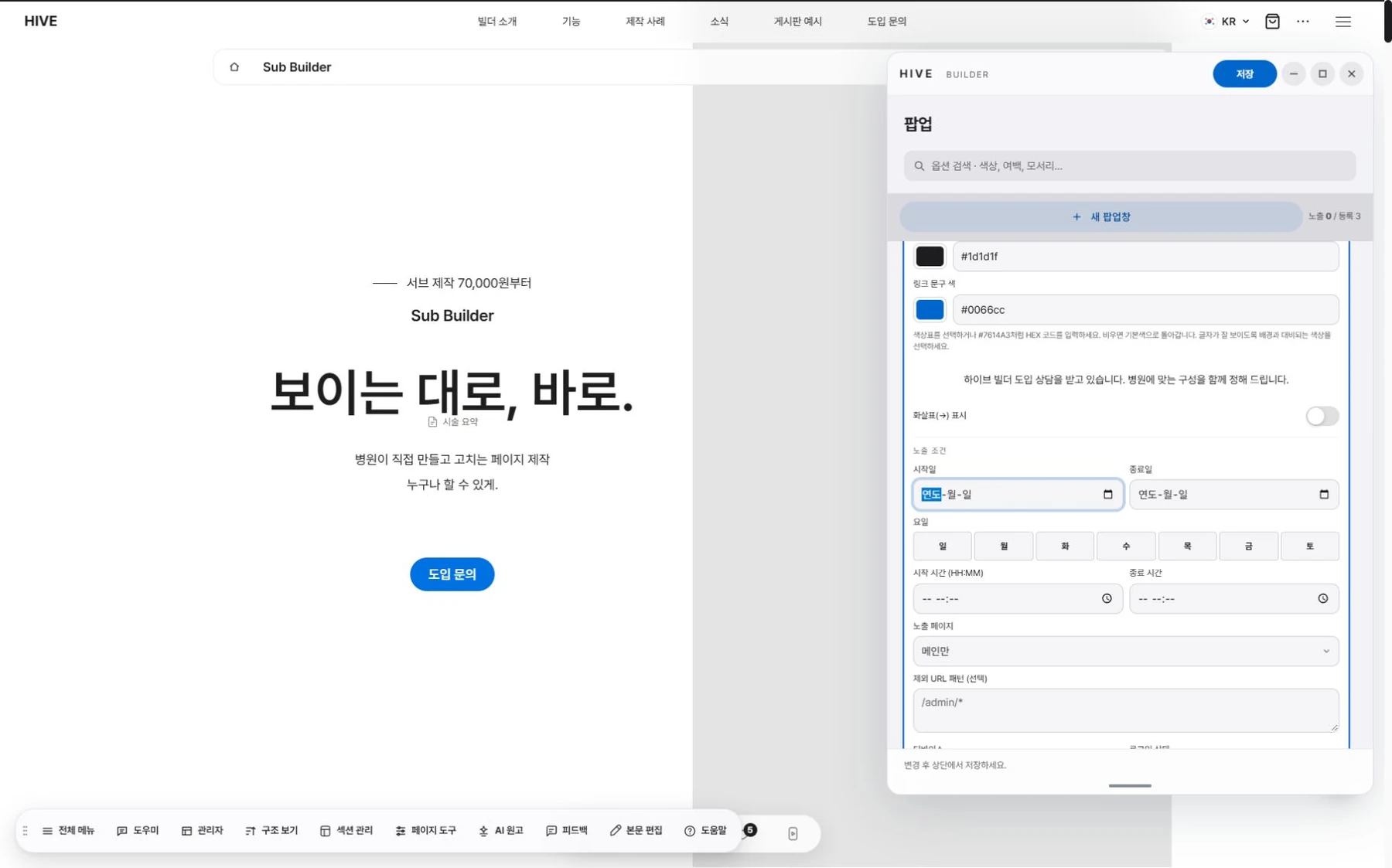The width and height of the screenshot is (1392, 868).
Task: Expand the 노출 페이지 dropdown showing 메인만
Action: [1126, 652]
